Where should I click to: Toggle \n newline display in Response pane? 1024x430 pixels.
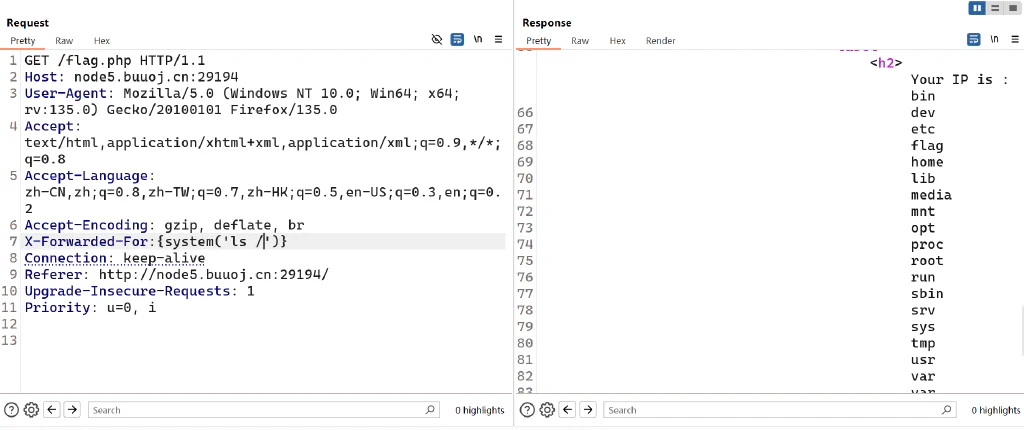pos(994,40)
